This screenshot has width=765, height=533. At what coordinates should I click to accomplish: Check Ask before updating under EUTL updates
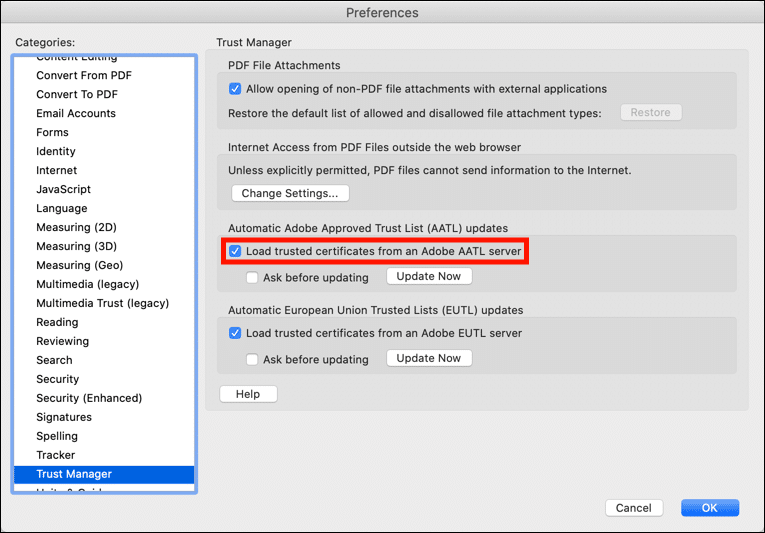click(253, 359)
